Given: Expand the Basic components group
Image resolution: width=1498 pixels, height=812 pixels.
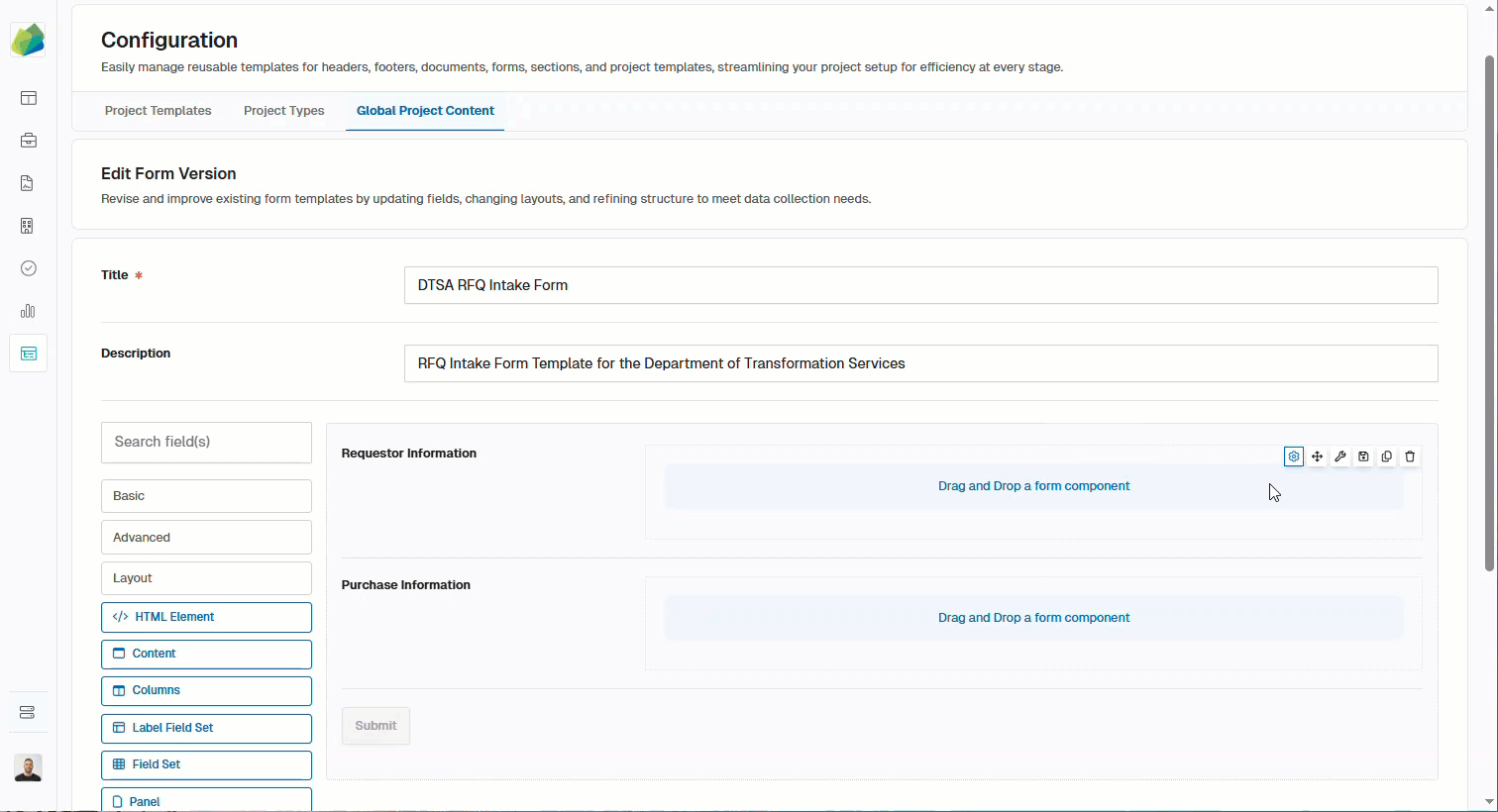Looking at the screenshot, I should (x=206, y=496).
